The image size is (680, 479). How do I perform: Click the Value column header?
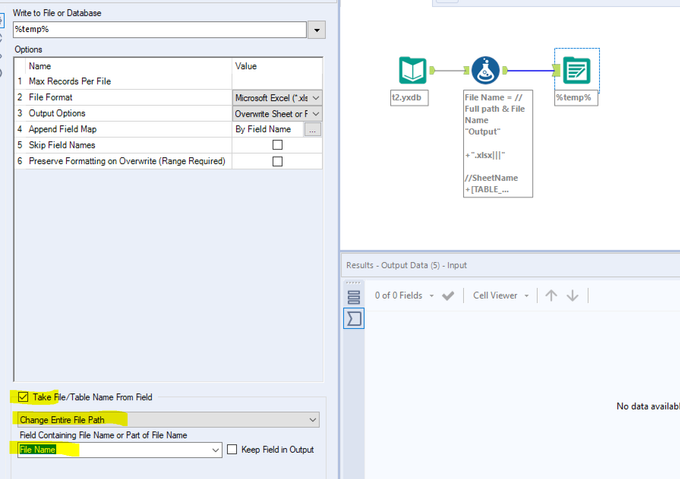pos(246,66)
